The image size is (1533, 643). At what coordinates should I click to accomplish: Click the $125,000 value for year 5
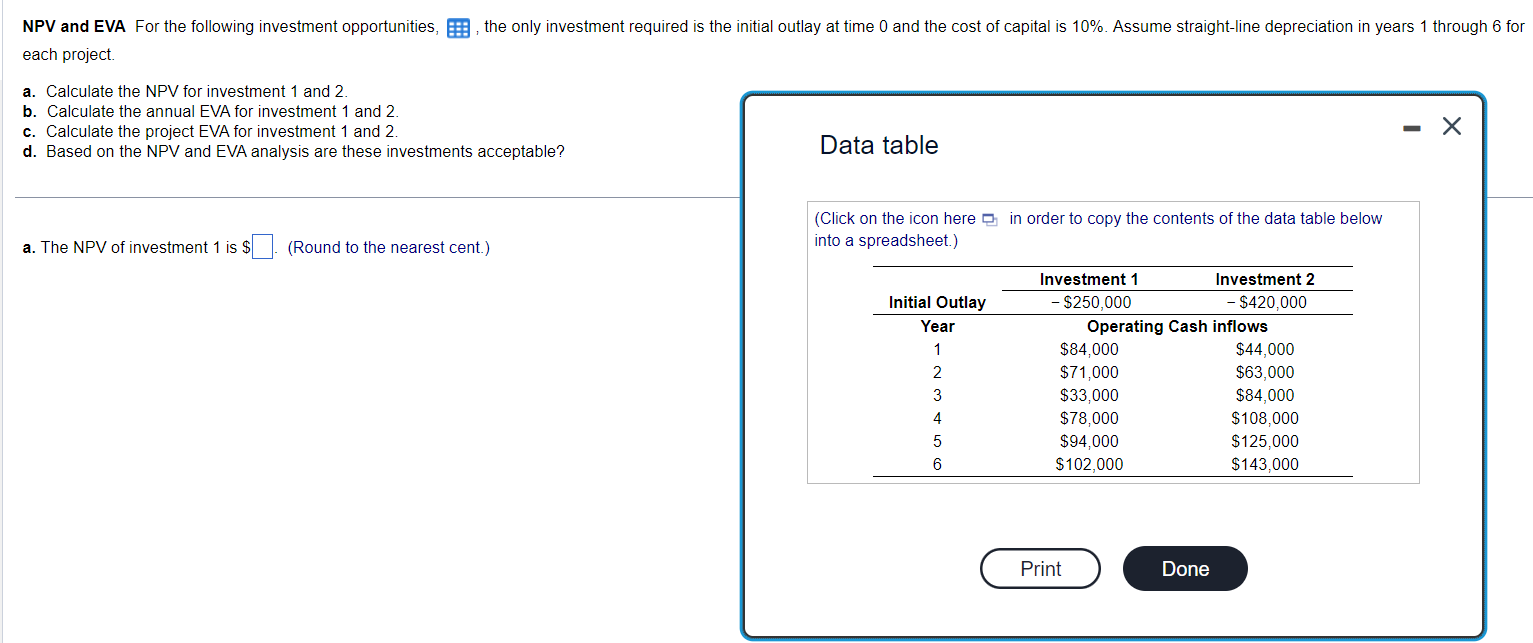click(x=1264, y=441)
